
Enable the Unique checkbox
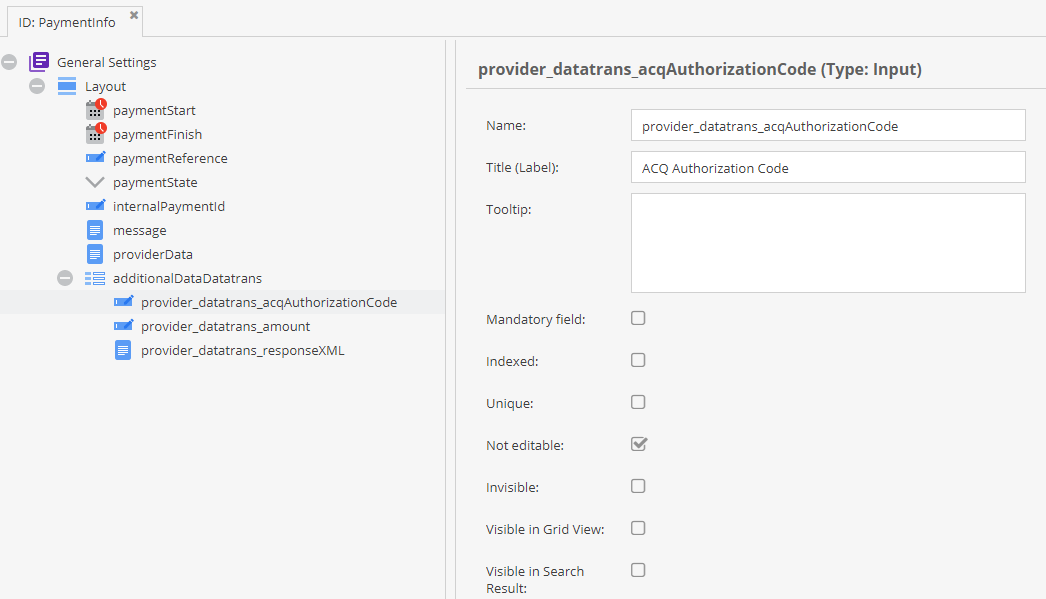[x=638, y=402]
